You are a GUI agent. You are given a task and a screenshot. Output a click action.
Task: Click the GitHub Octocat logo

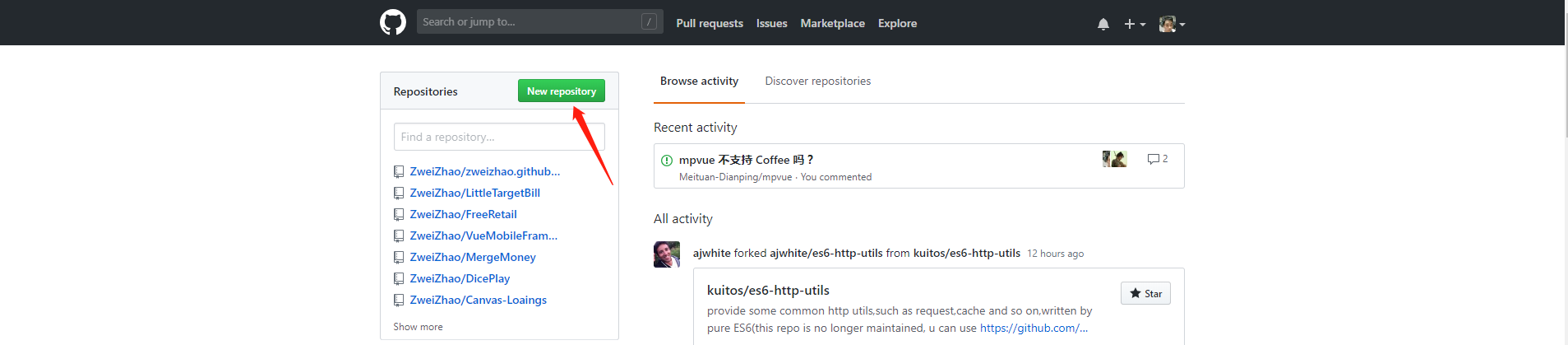pos(393,22)
